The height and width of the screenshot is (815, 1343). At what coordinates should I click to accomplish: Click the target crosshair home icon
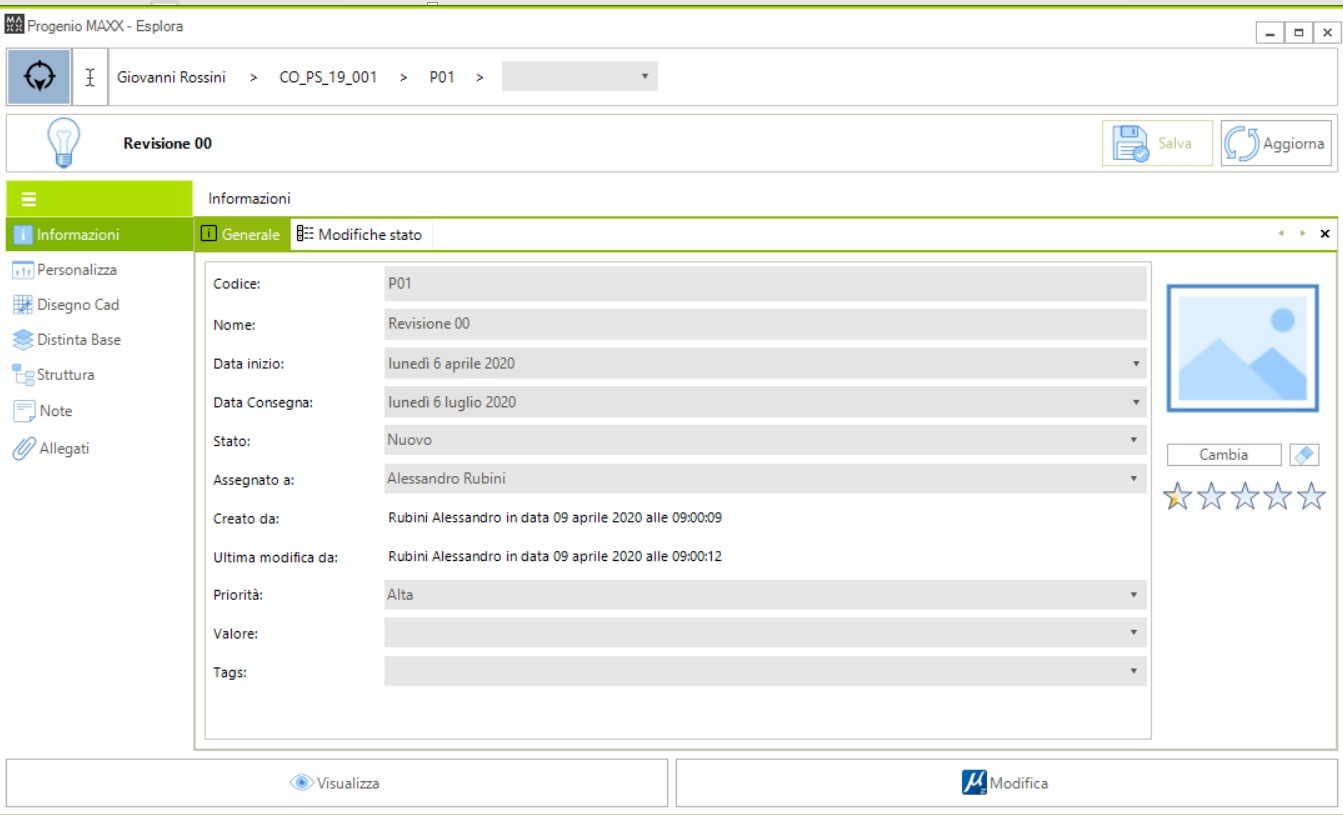[39, 77]
